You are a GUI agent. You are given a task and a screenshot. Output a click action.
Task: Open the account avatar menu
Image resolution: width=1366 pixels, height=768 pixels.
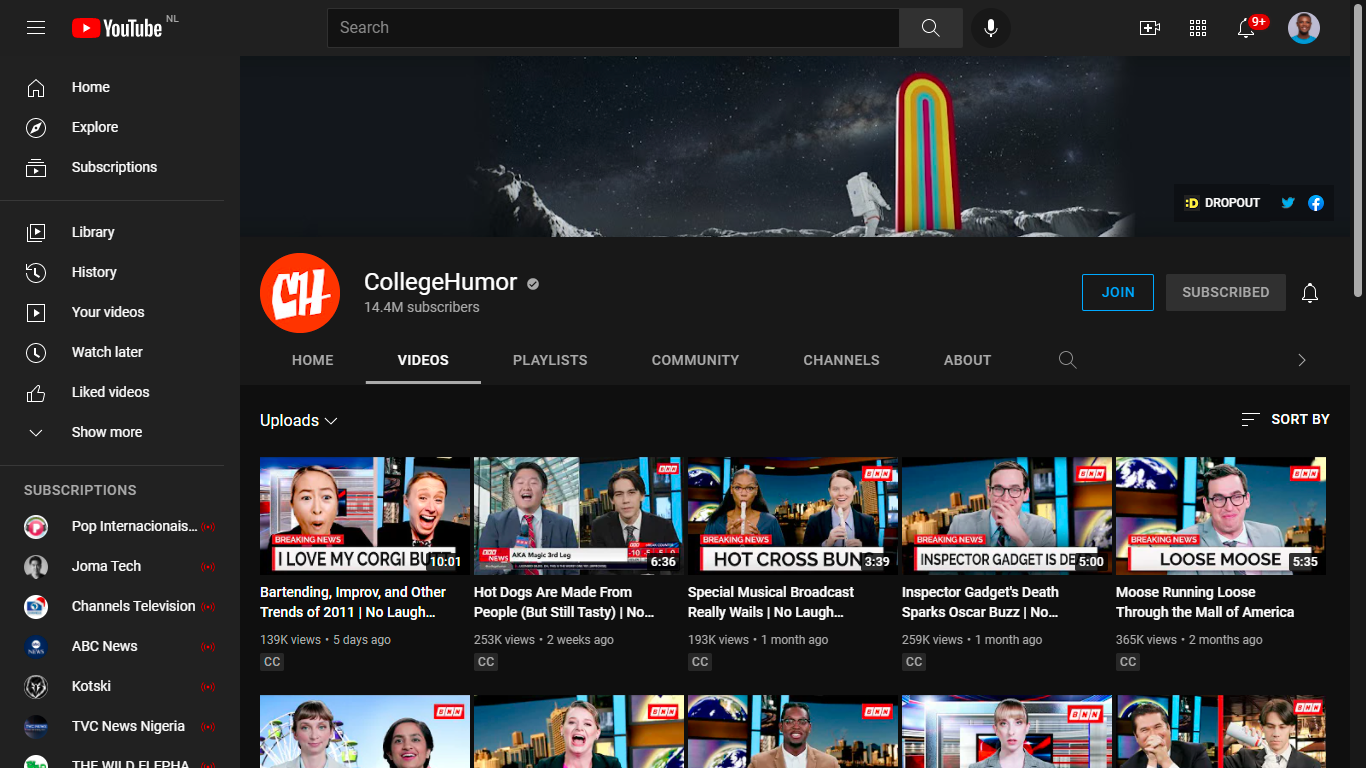[x=1304, y=28]
